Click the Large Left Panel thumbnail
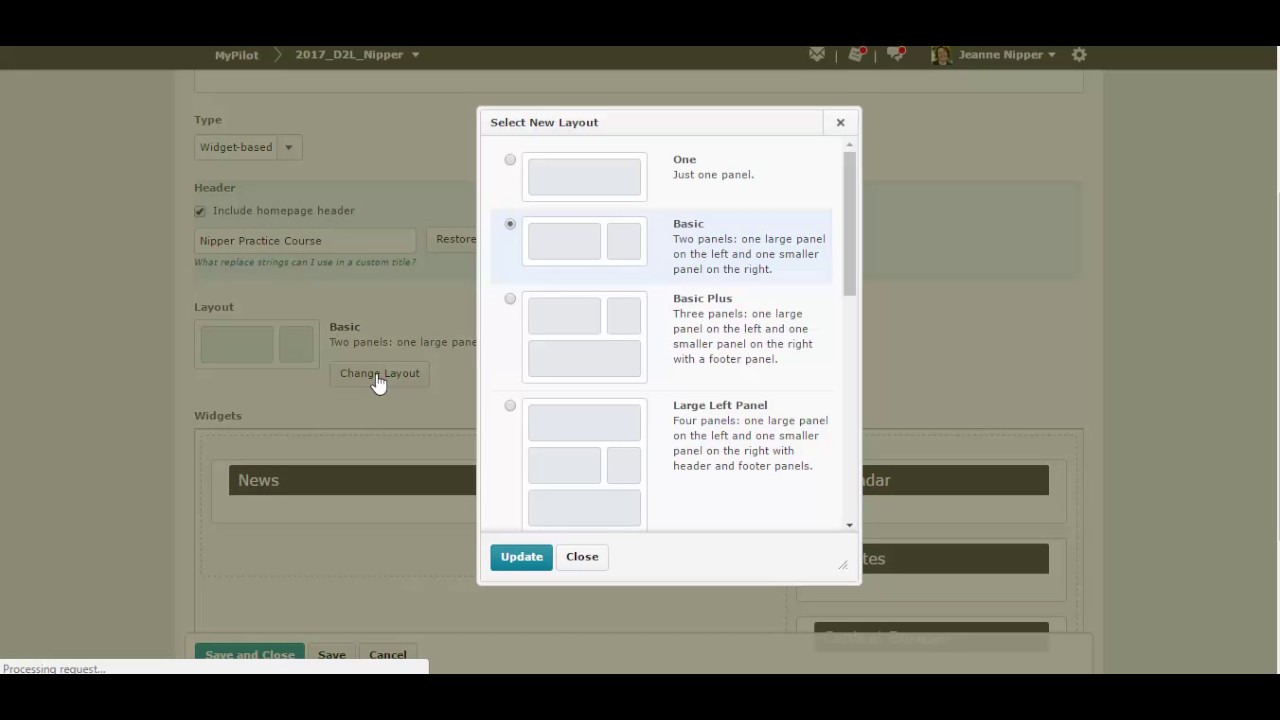1280x720 pixels. (585, 465)
